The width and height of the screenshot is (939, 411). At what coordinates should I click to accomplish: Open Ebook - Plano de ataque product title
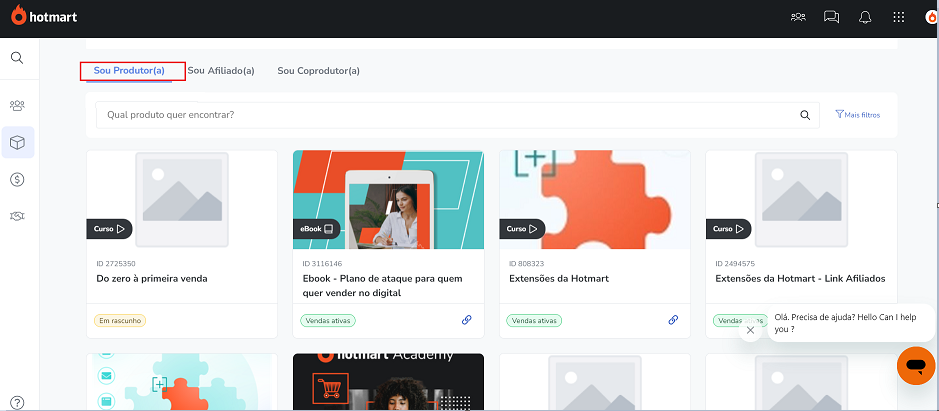click(x=383, y=286)
